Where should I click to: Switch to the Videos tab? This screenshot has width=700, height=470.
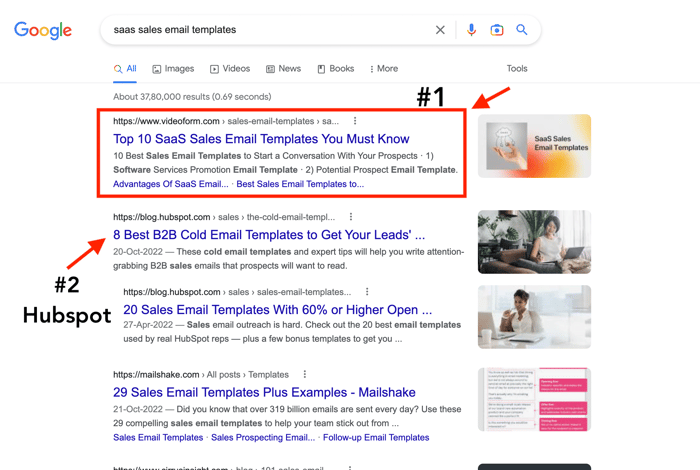coord(230,69)
